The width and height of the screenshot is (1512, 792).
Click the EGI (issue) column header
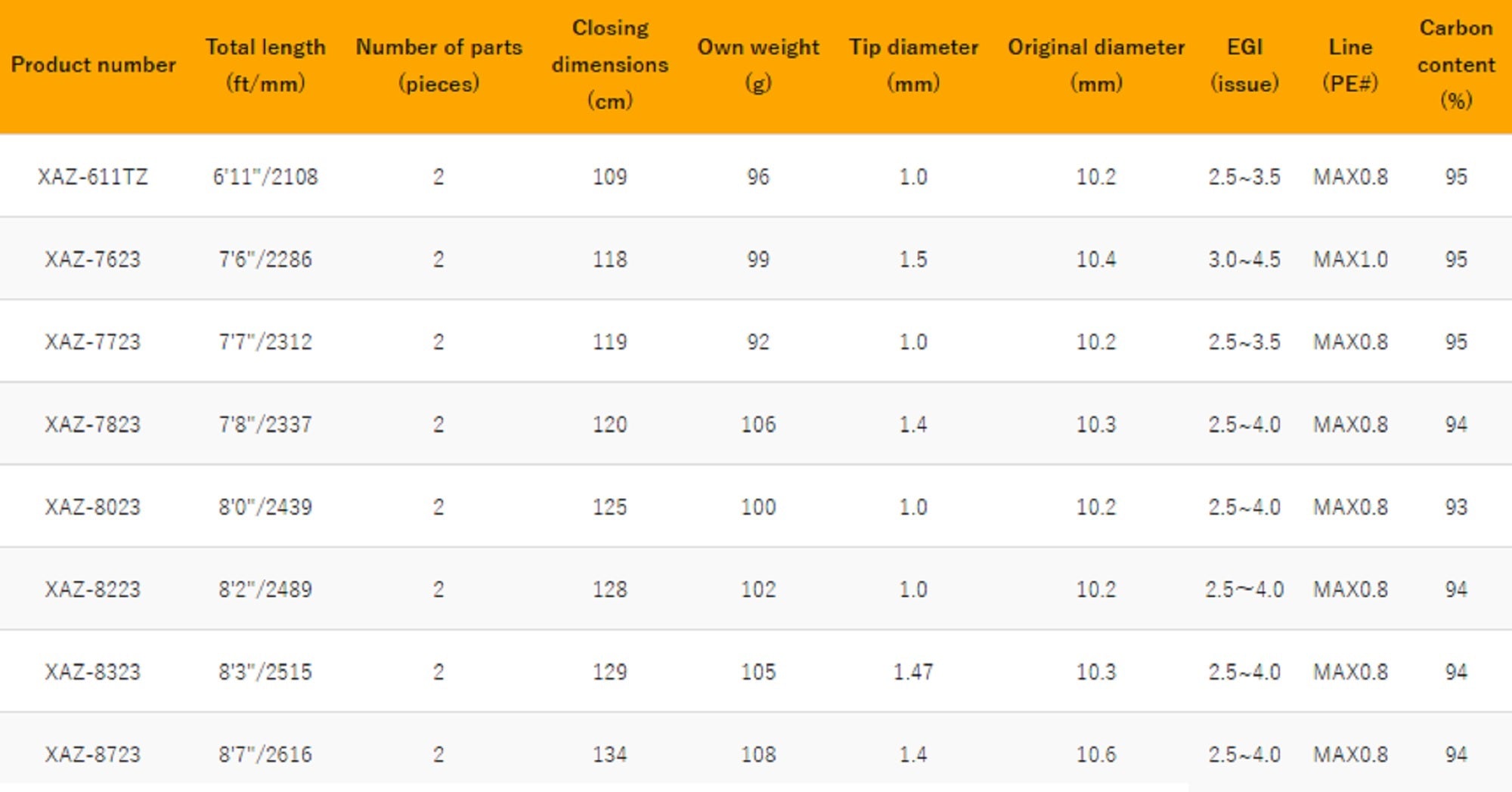(x=1244, y=65)
